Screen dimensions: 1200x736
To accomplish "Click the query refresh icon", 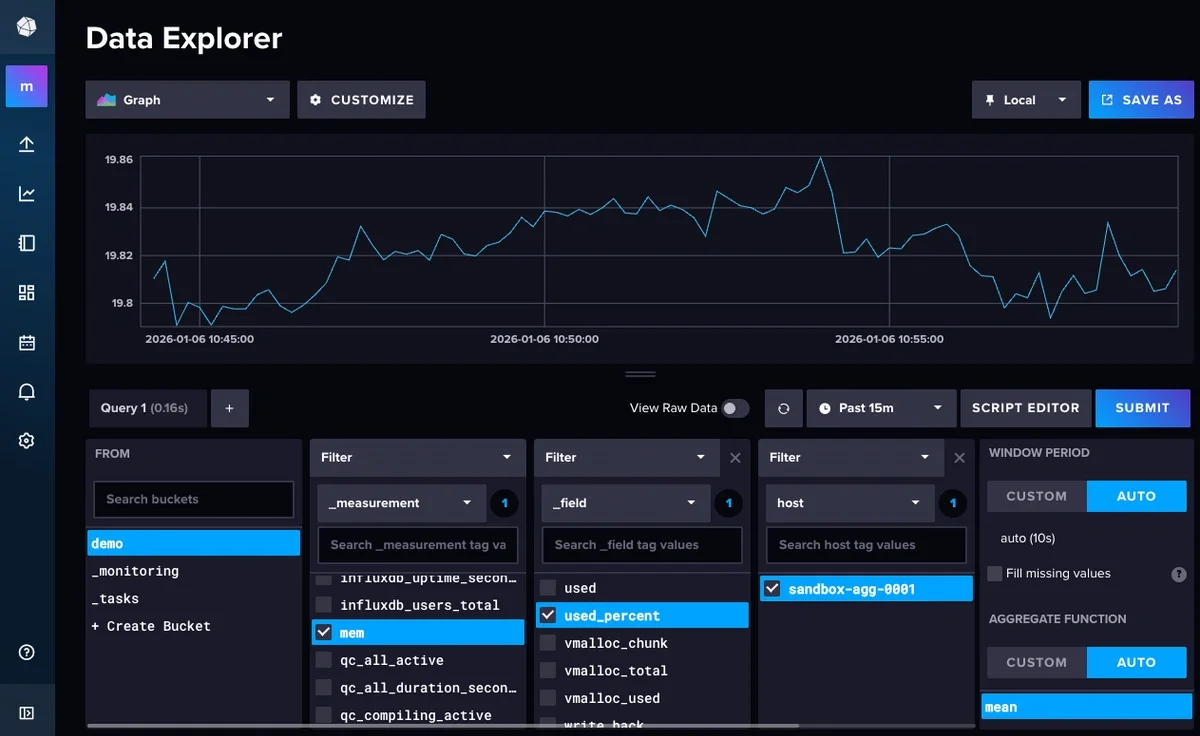I will pos(783,408).
